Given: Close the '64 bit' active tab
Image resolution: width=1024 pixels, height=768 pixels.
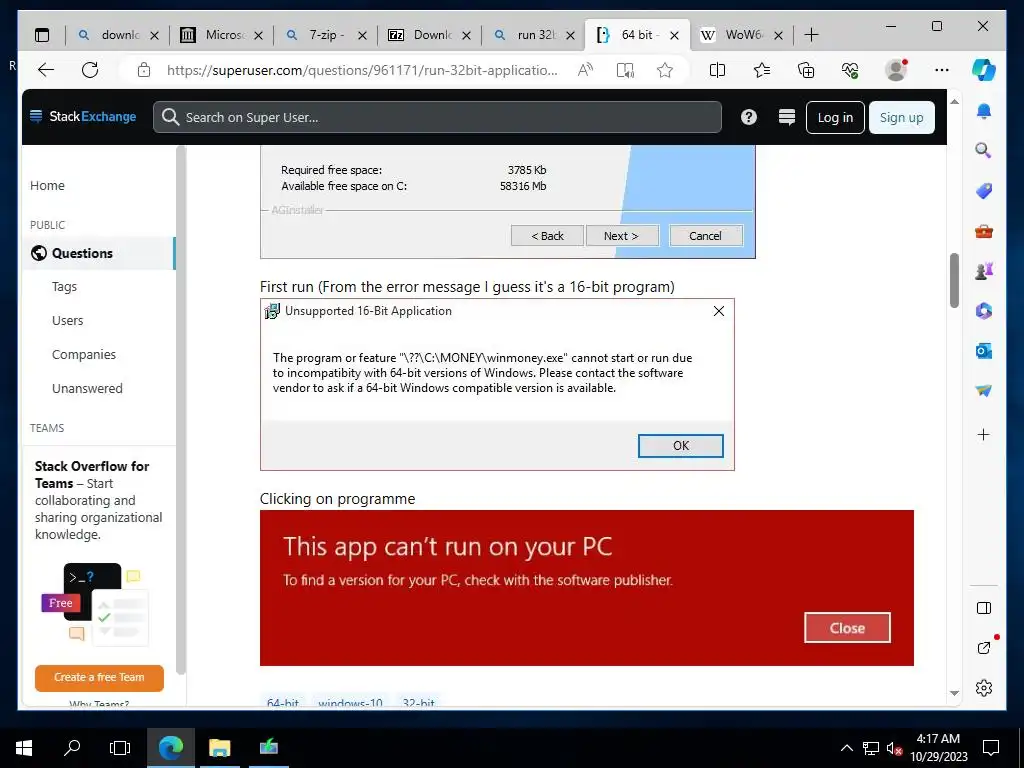Looking at the screenshot, I should (x=675, y=35).
